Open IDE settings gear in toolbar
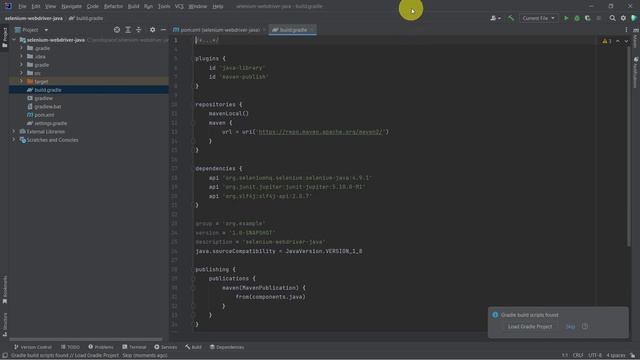 click(623, 18)
